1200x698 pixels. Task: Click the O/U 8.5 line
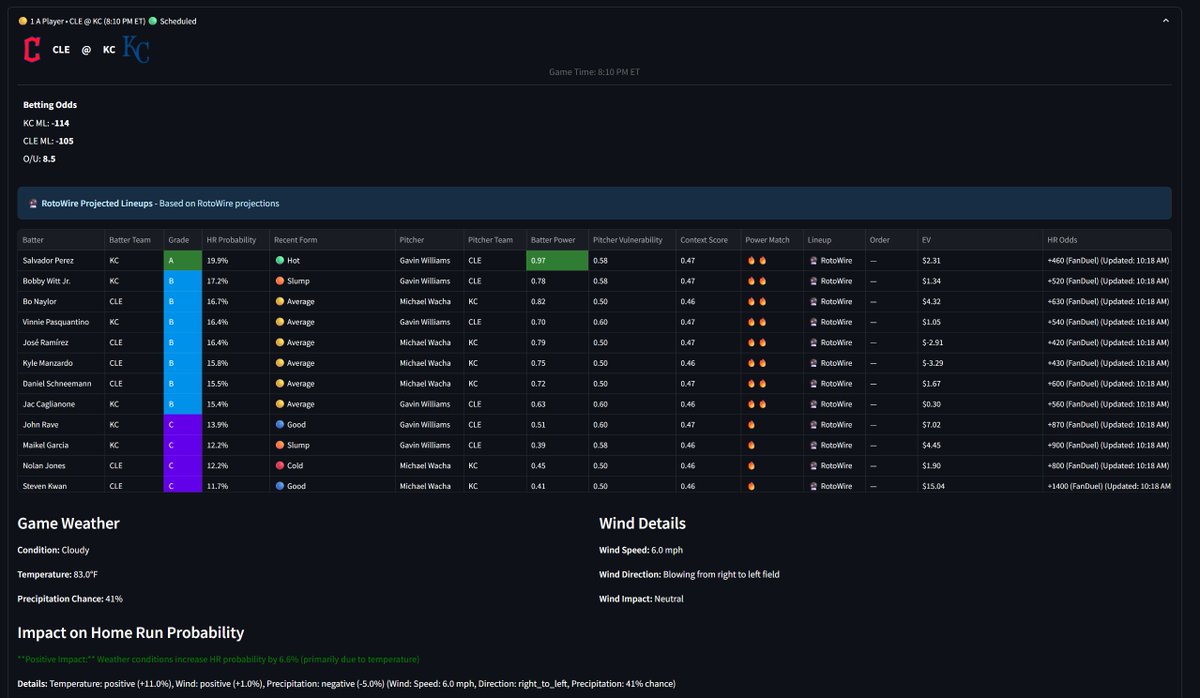click(x=39, y=159)
